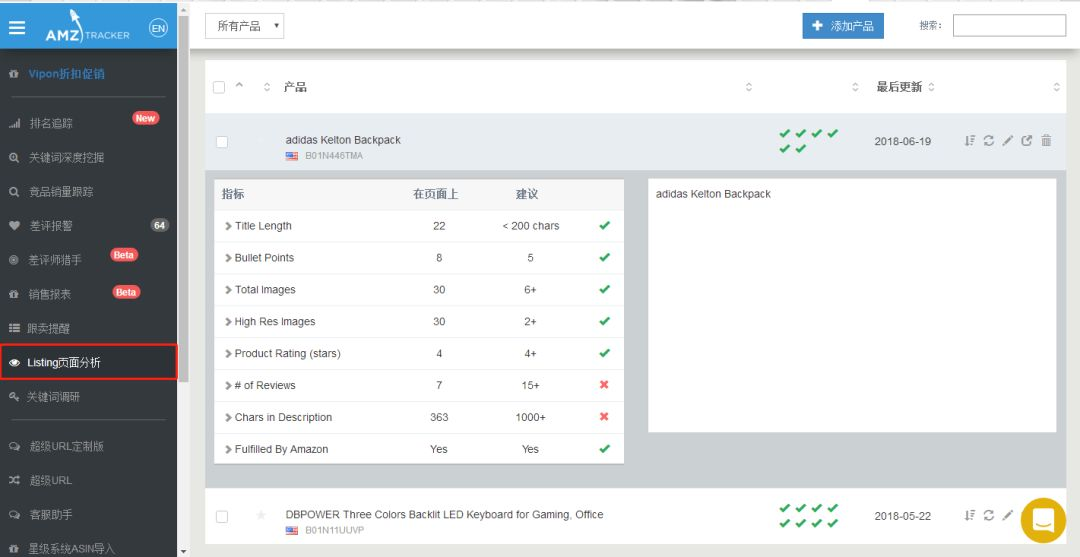Check the box for adidas Kelton Backpack
Viewport: 1080px width, 557px height.
tap(222, 142)
